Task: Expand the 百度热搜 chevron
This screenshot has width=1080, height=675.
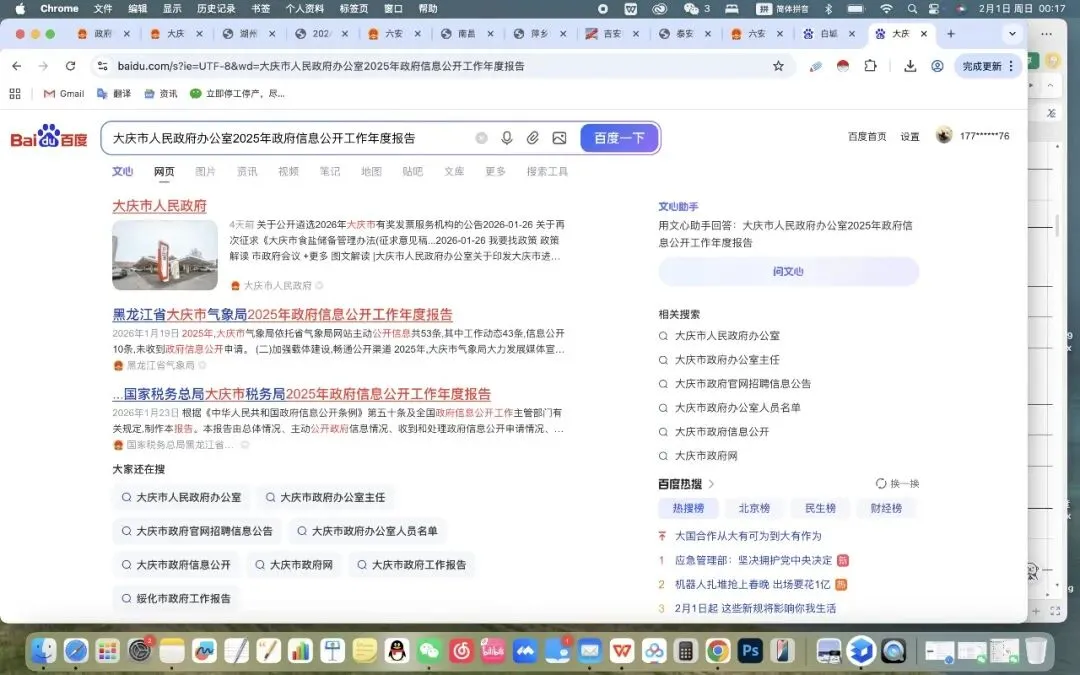Action: pos(712,484)
